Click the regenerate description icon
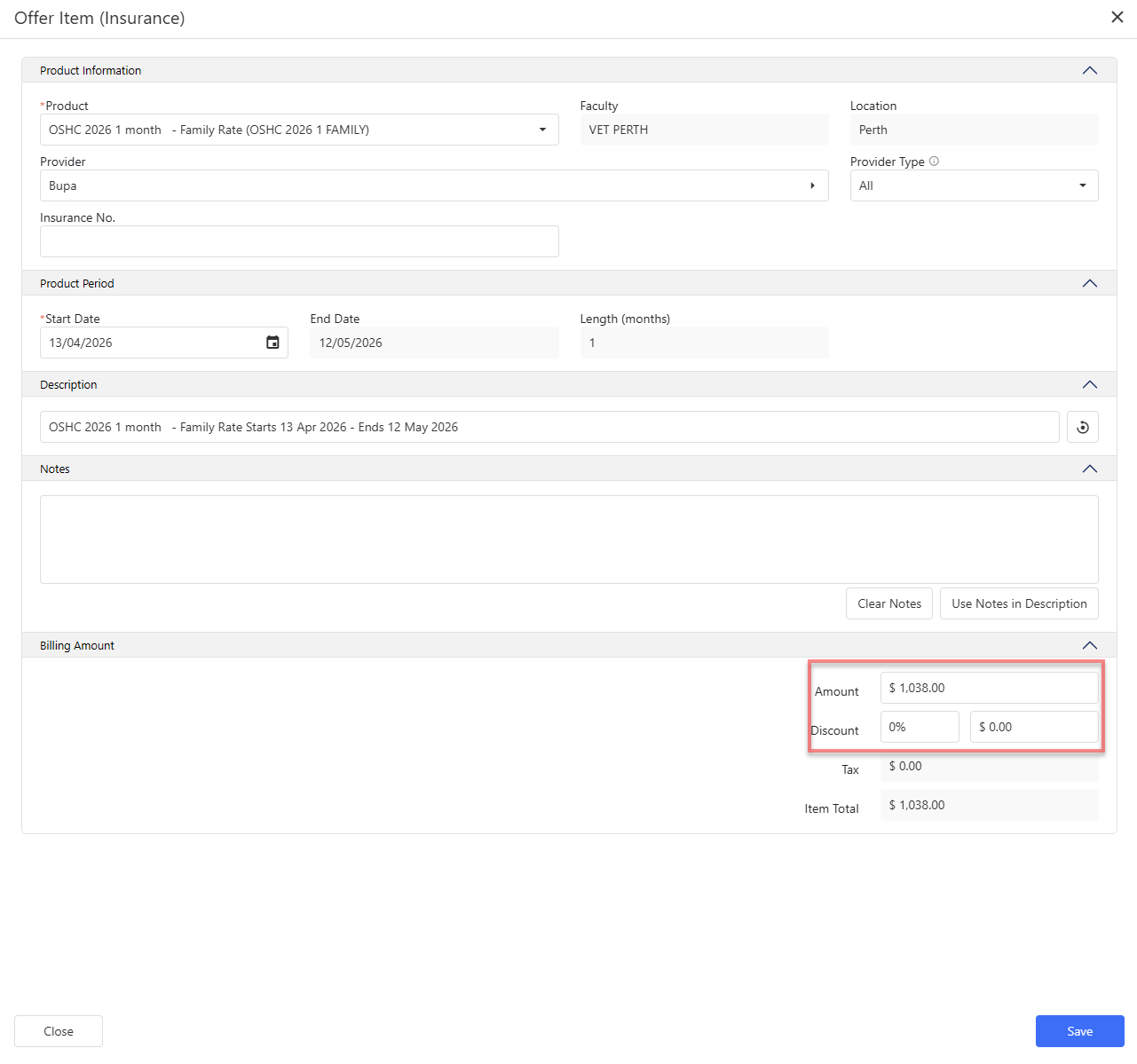This screenshot has height=1064, width=1137. click(x=1082, y=427)
